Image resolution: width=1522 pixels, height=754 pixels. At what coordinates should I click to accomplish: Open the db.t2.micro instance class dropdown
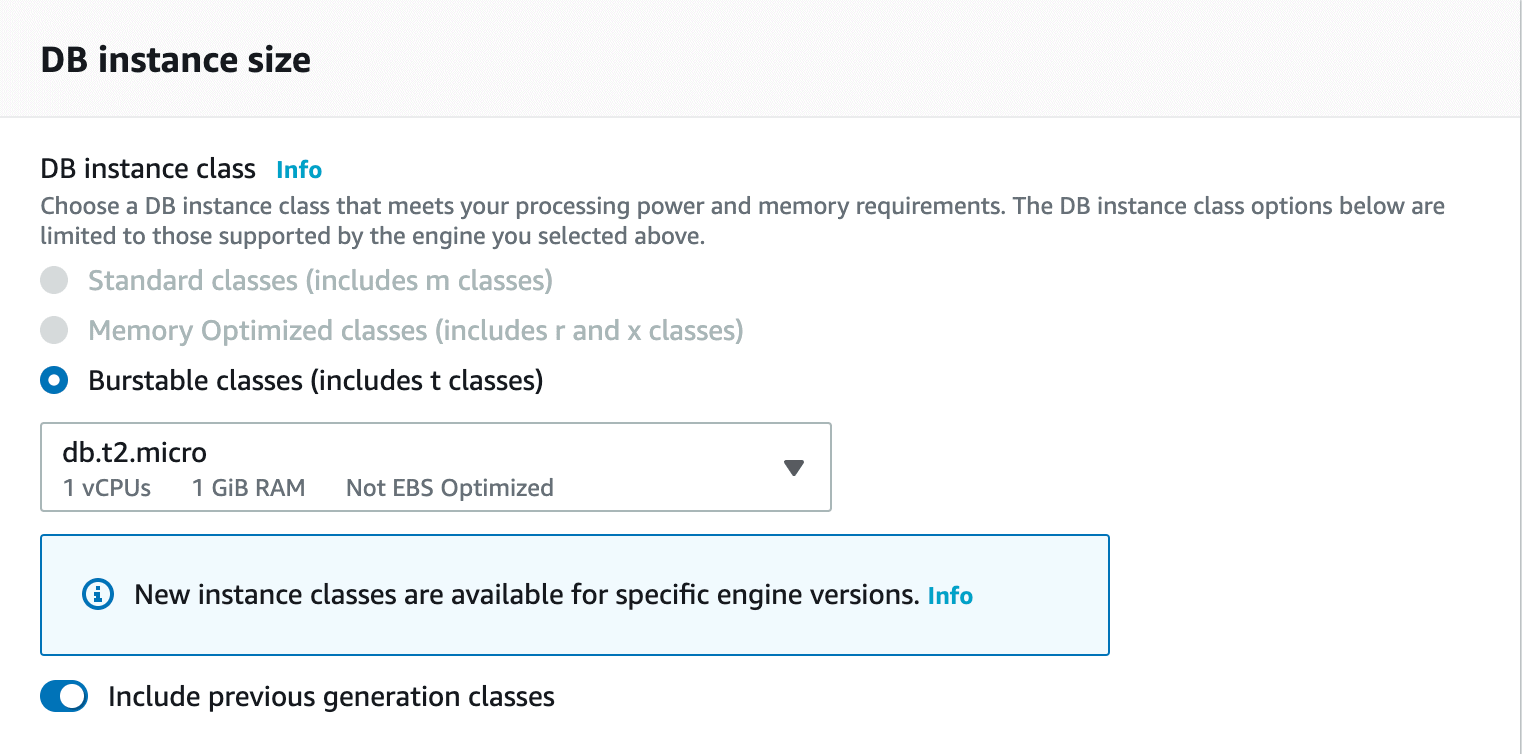coord(435,467)
